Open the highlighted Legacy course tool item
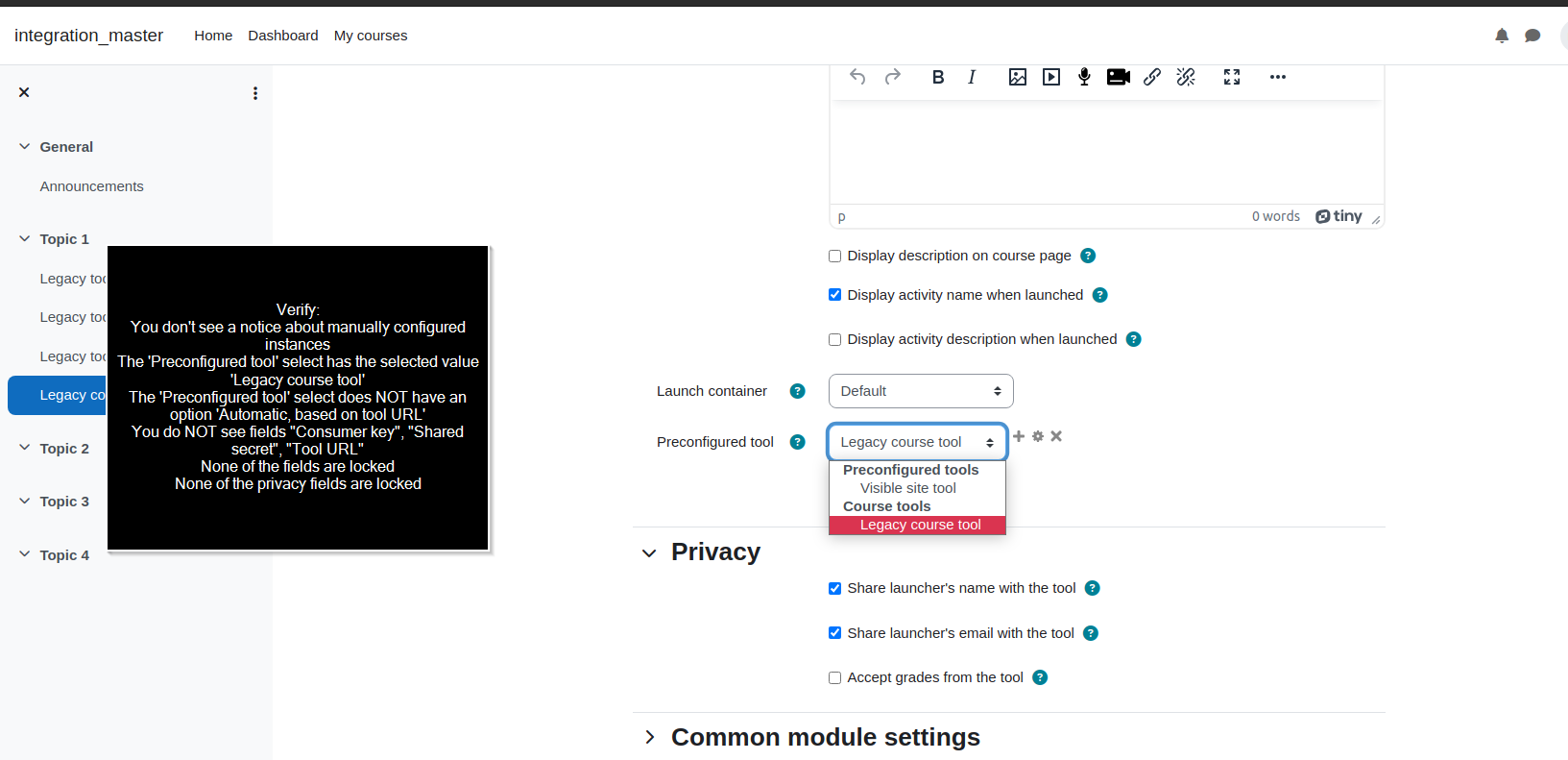This screenshot has height=760, width=1568. 58,395
